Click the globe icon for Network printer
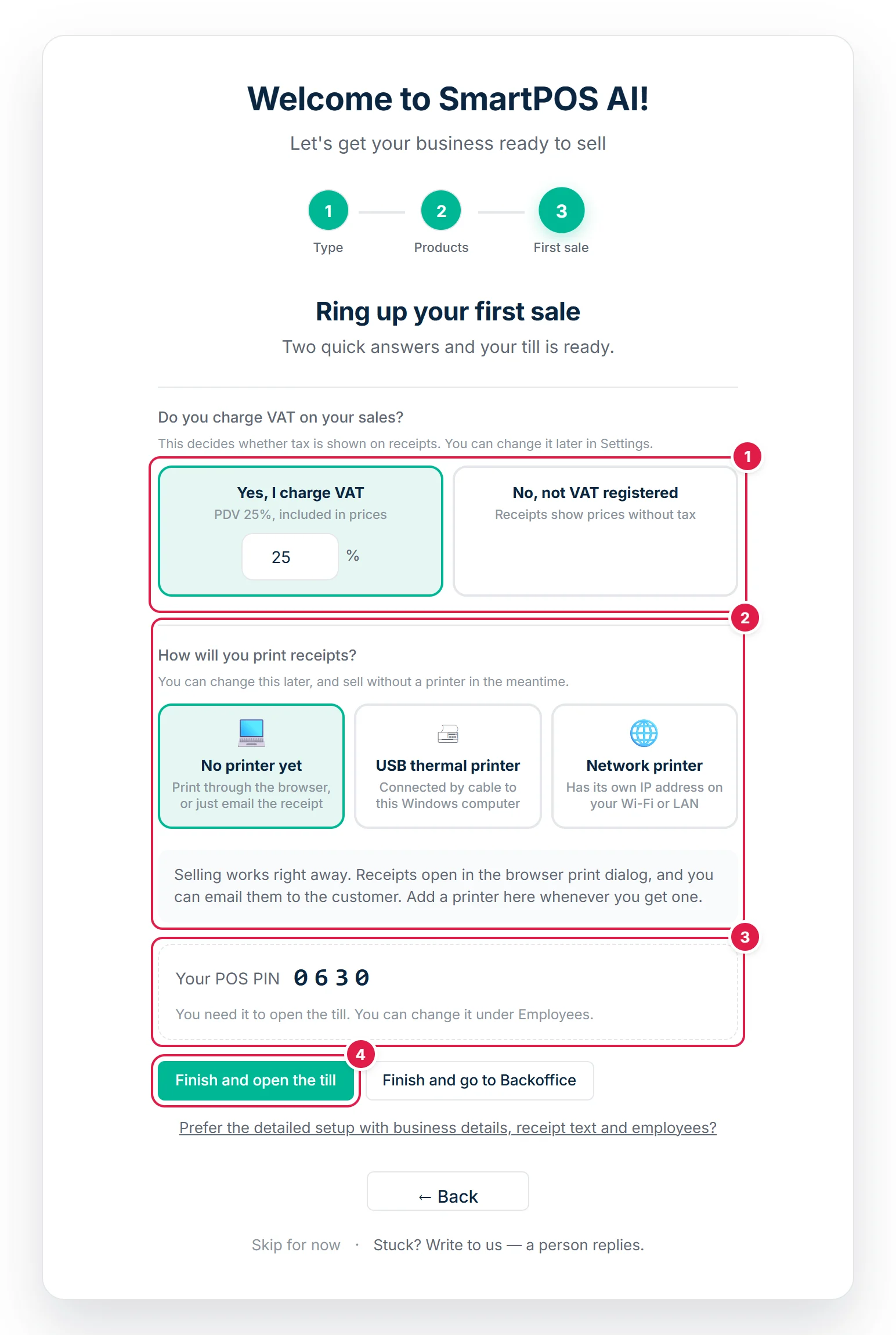 [x=644, y=733]
